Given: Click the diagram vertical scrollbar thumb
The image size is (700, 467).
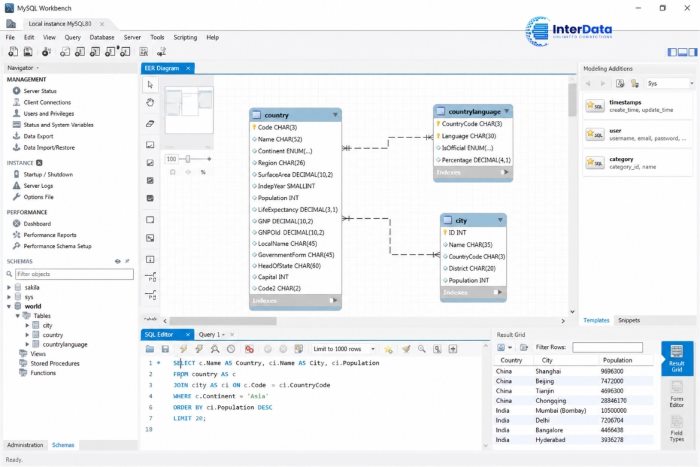Looking at the screenshot, I should 572,100.
